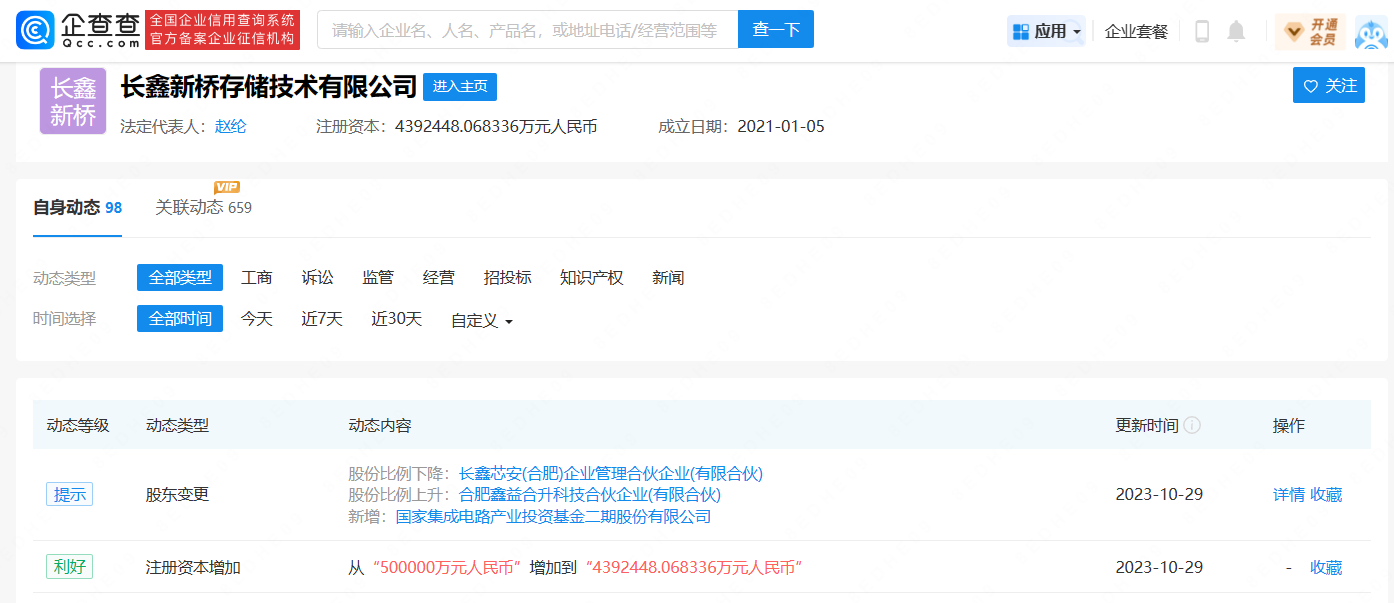Click the 动态类型 column header

pyautogui.click(x=178, y=425)
